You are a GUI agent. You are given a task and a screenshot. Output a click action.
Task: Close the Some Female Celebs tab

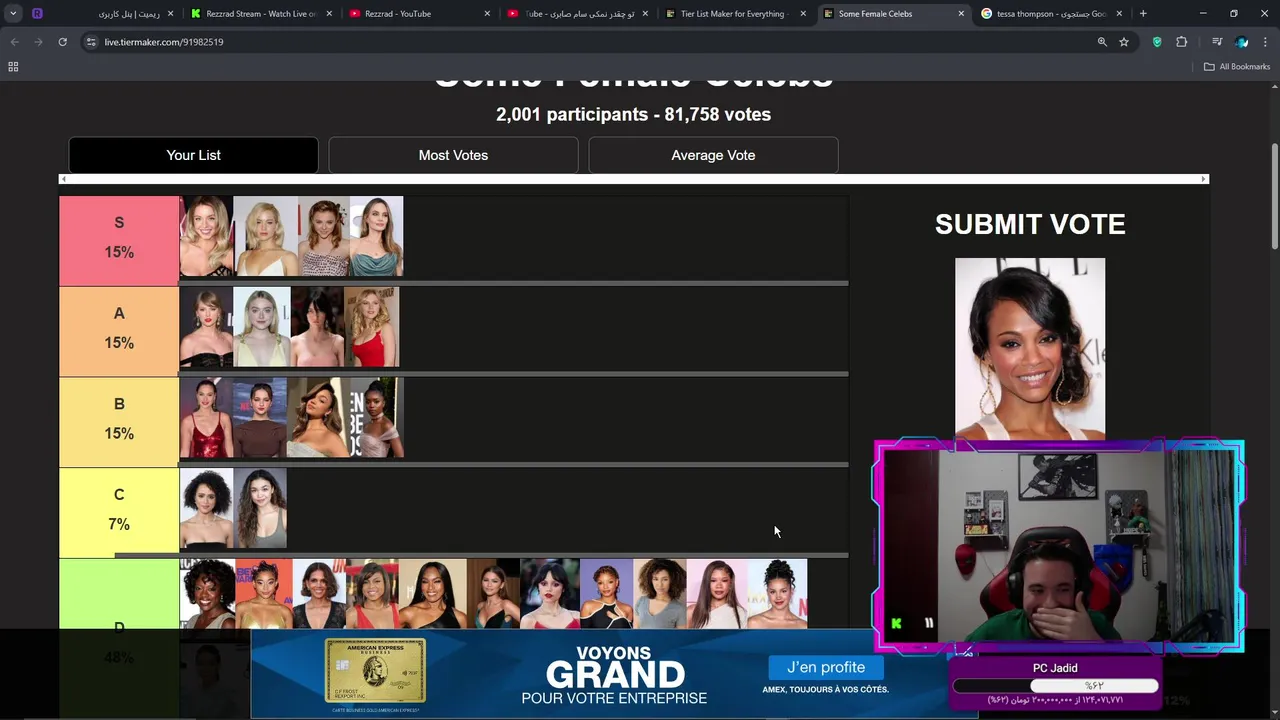click(x=961, y=14)
